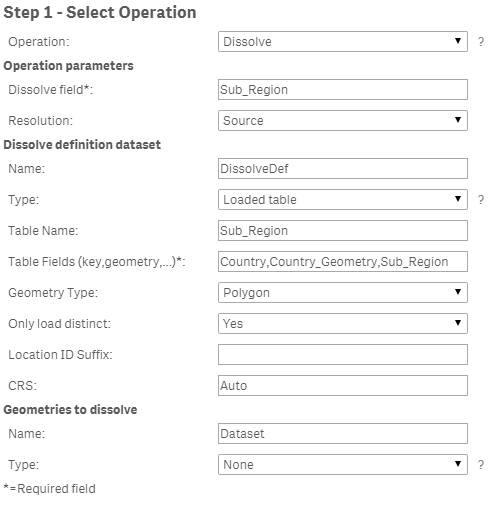The image size is (499, 512).
Task: Click the arrow on the Yes combo box
Action: click(458, 323)
